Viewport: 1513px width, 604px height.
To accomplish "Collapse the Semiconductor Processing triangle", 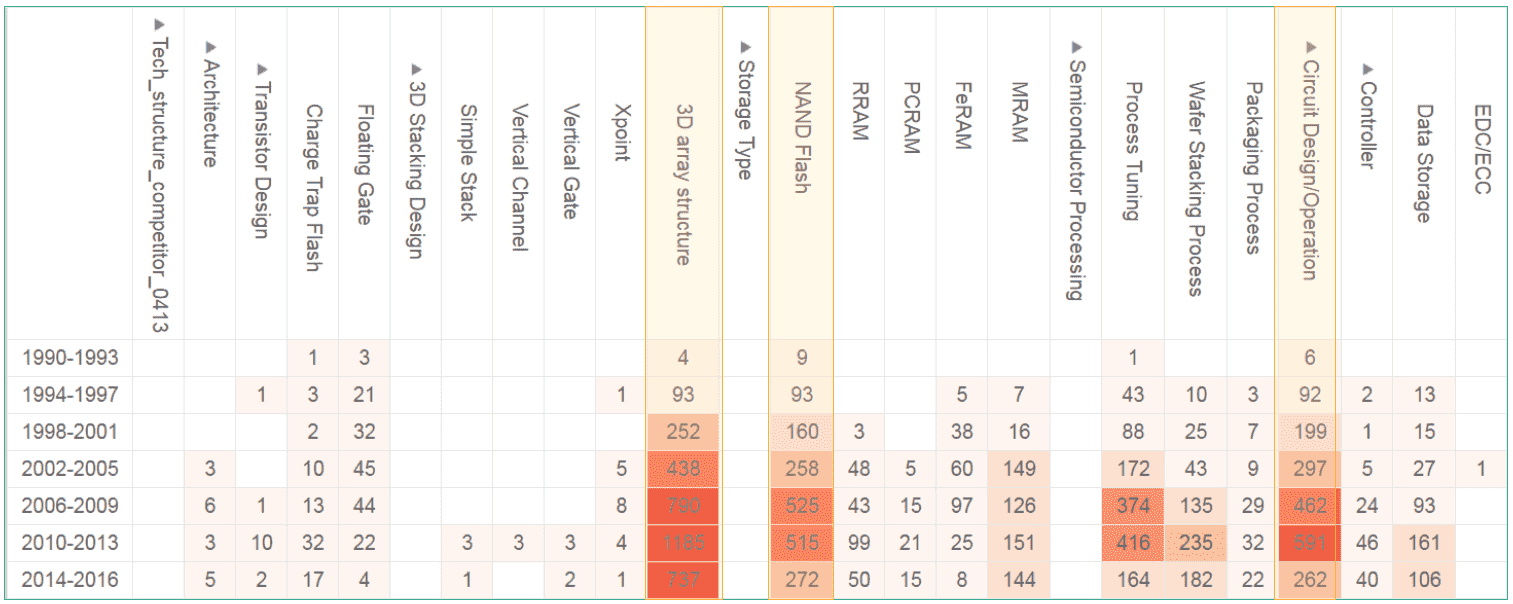I will [x=1076, y=46].
